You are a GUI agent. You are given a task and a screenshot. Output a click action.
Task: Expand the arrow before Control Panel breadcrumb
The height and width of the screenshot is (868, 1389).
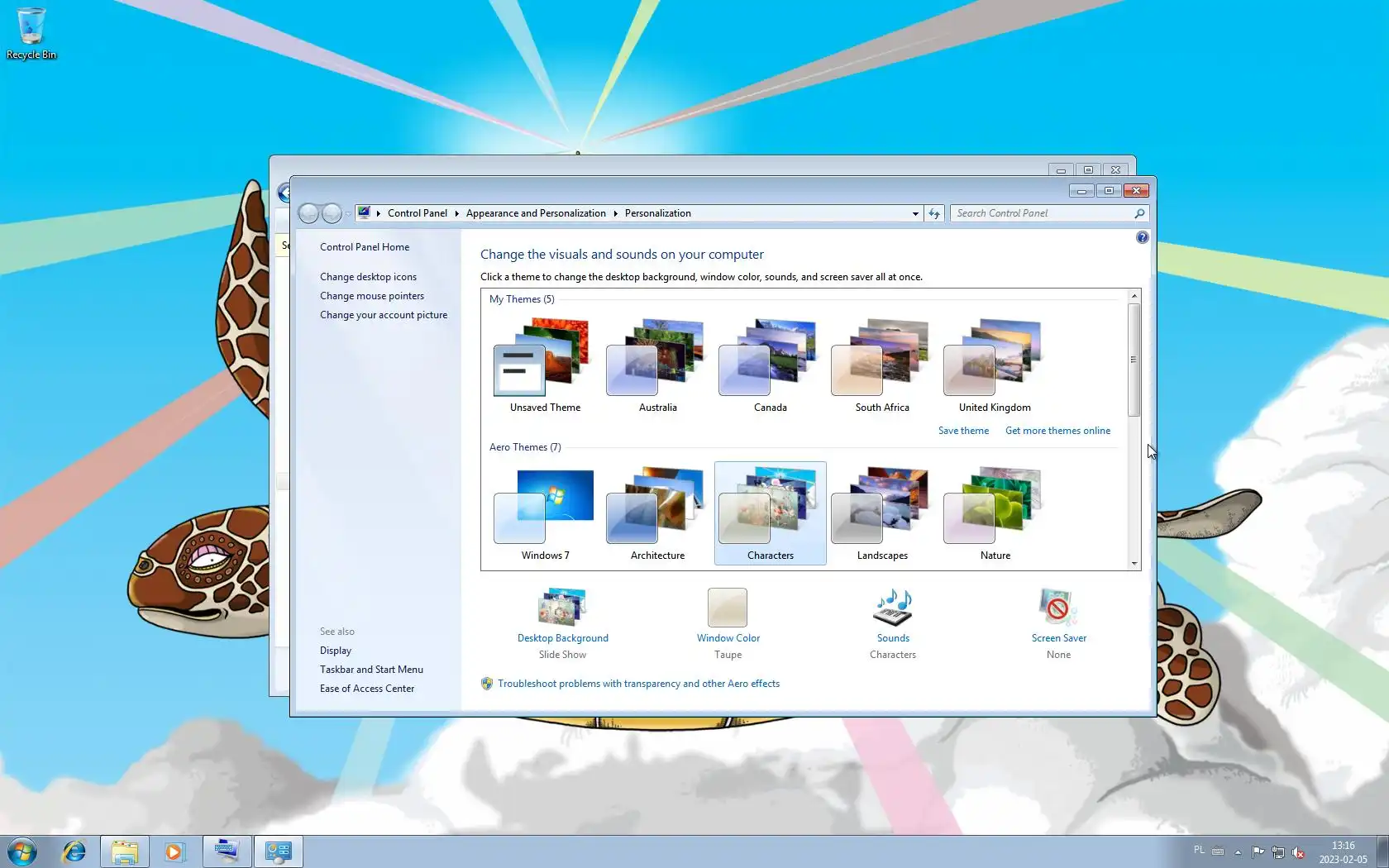[x=378, y=213]
